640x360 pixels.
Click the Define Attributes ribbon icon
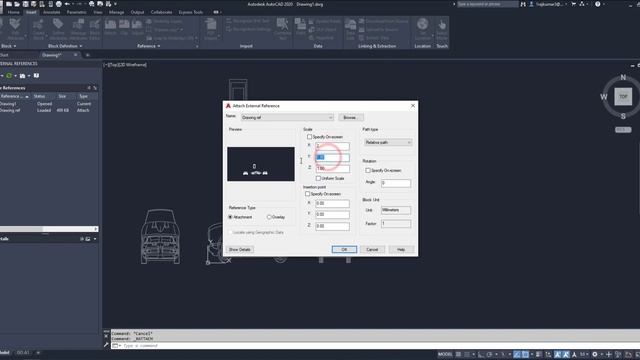pos(58,29)
